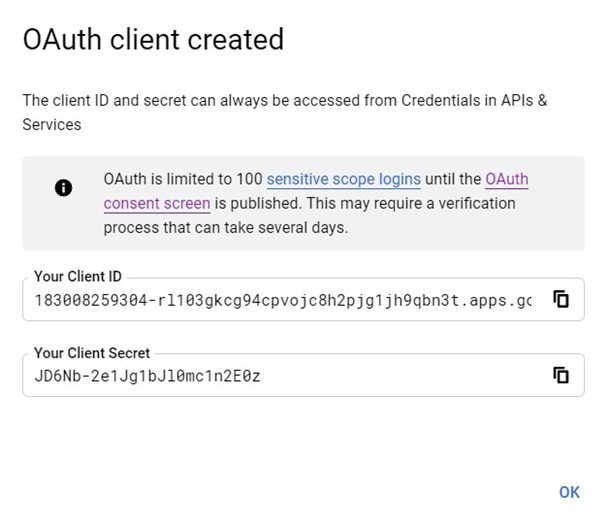Open the sensitive scope logins link
The image size is (611, 526).
(x=343, y=180)
